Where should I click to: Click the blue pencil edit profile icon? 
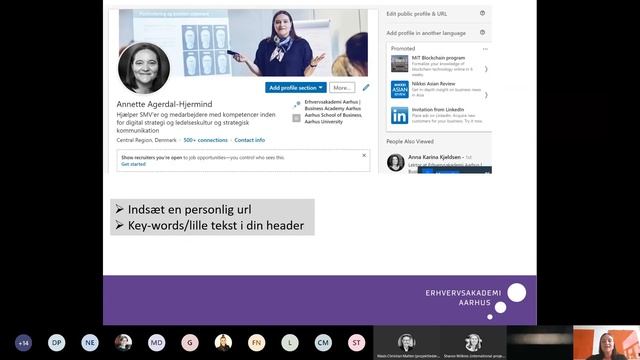click(366, 87)
